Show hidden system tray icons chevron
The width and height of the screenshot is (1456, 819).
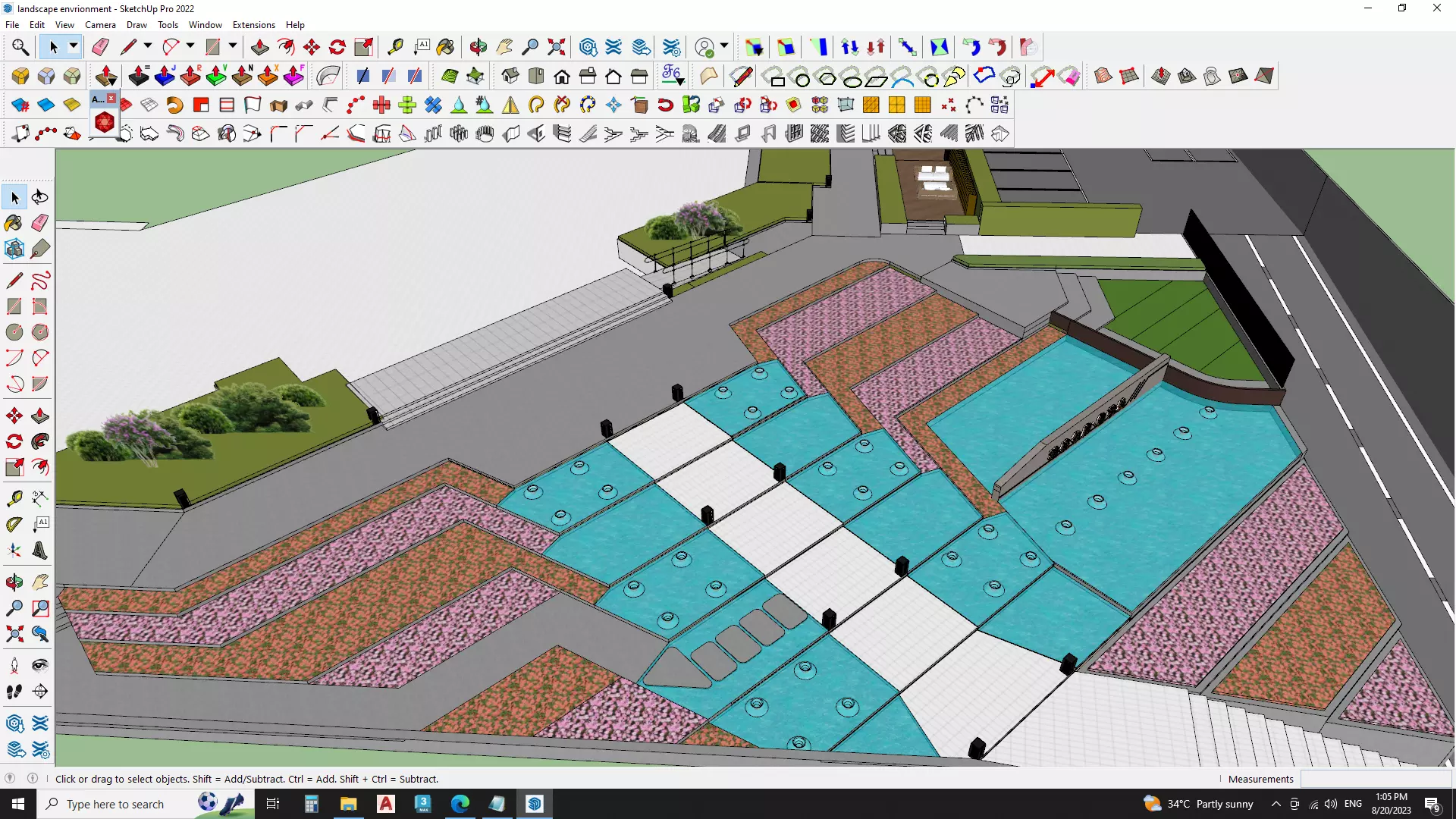1276,804
